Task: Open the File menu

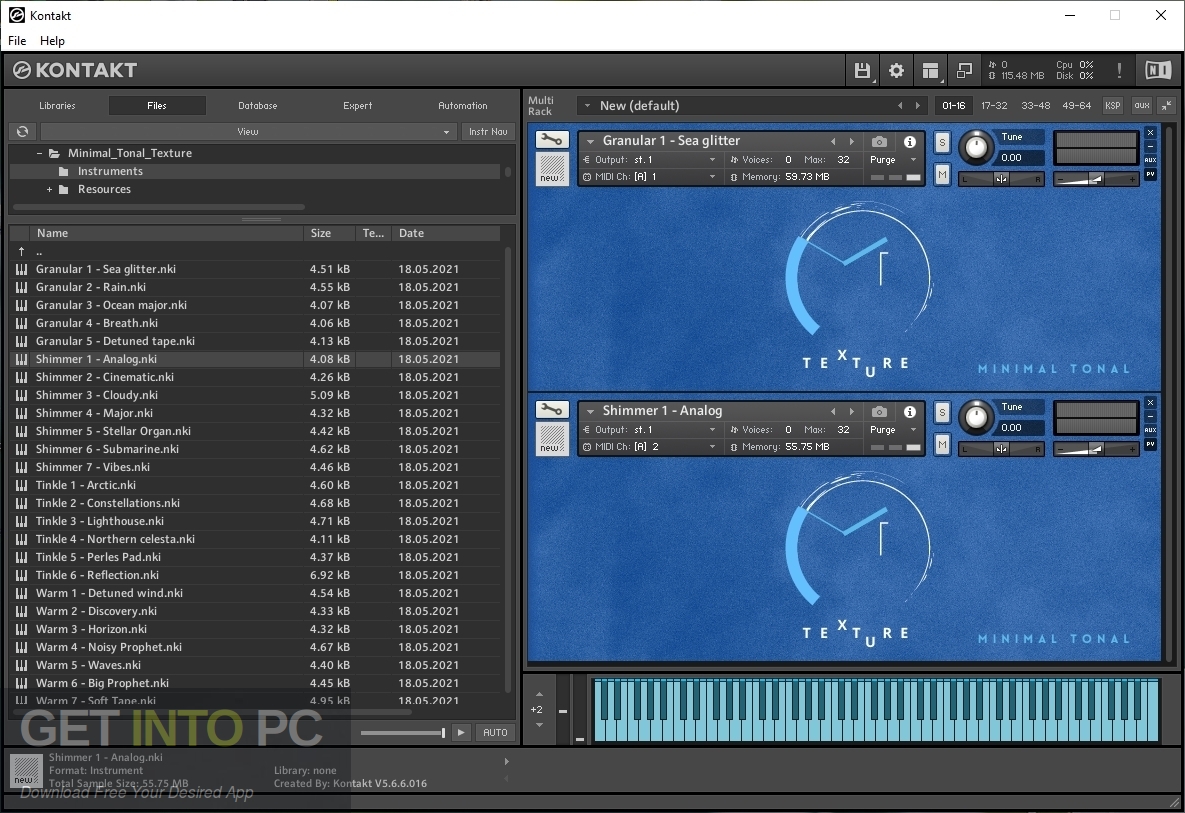Action: [17, 41]
